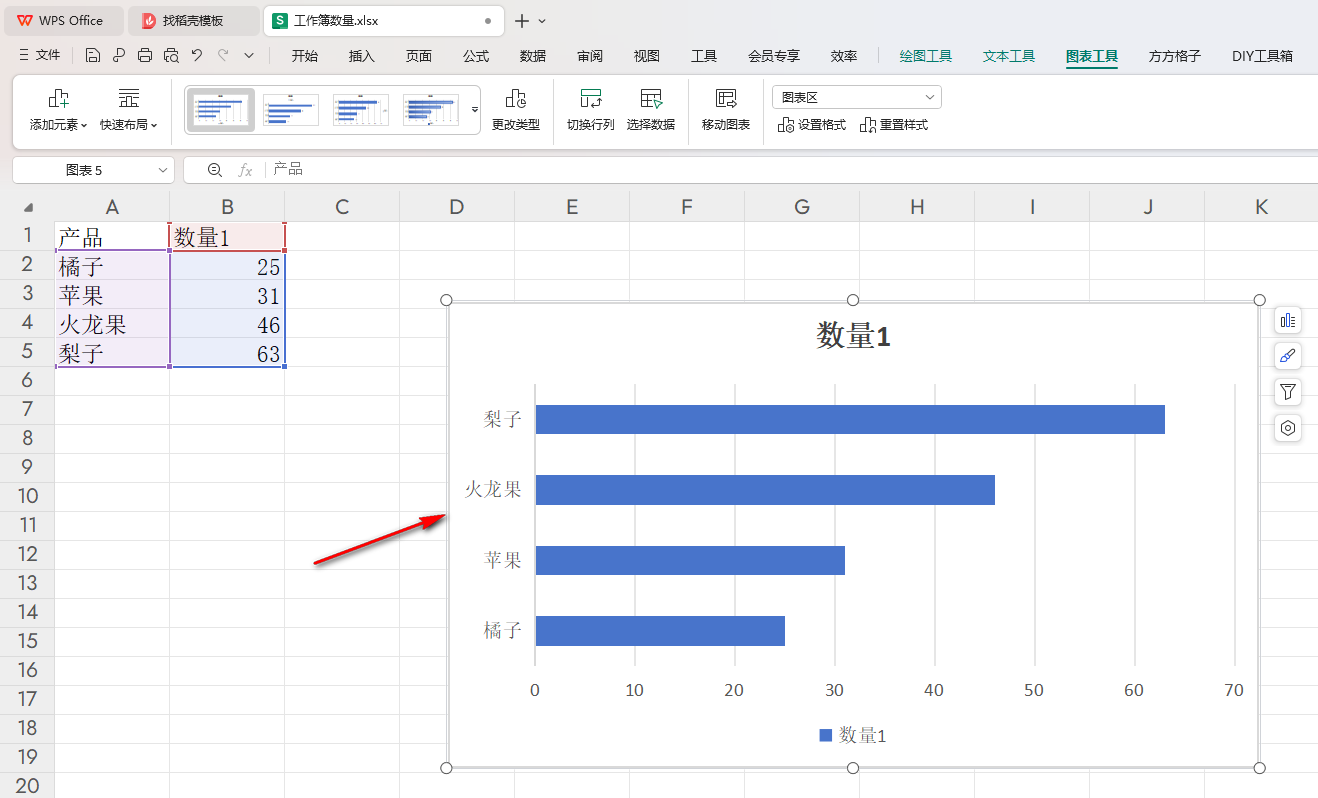
Task: Switch to the 找稻壳模板 tab
Action: (x=193, y=20)
